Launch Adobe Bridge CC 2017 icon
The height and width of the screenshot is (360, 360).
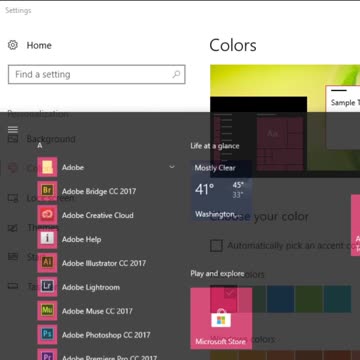point(47,191)
